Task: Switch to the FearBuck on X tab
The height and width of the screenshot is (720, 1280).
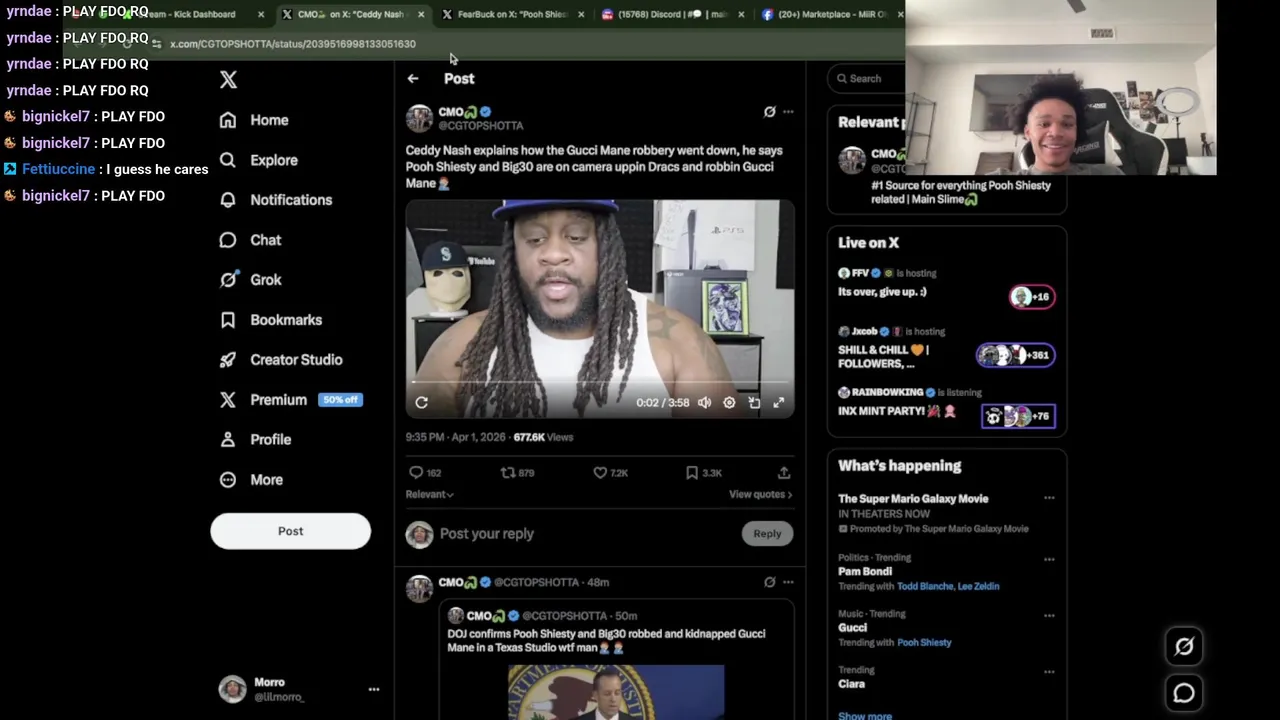Action: 512,14
